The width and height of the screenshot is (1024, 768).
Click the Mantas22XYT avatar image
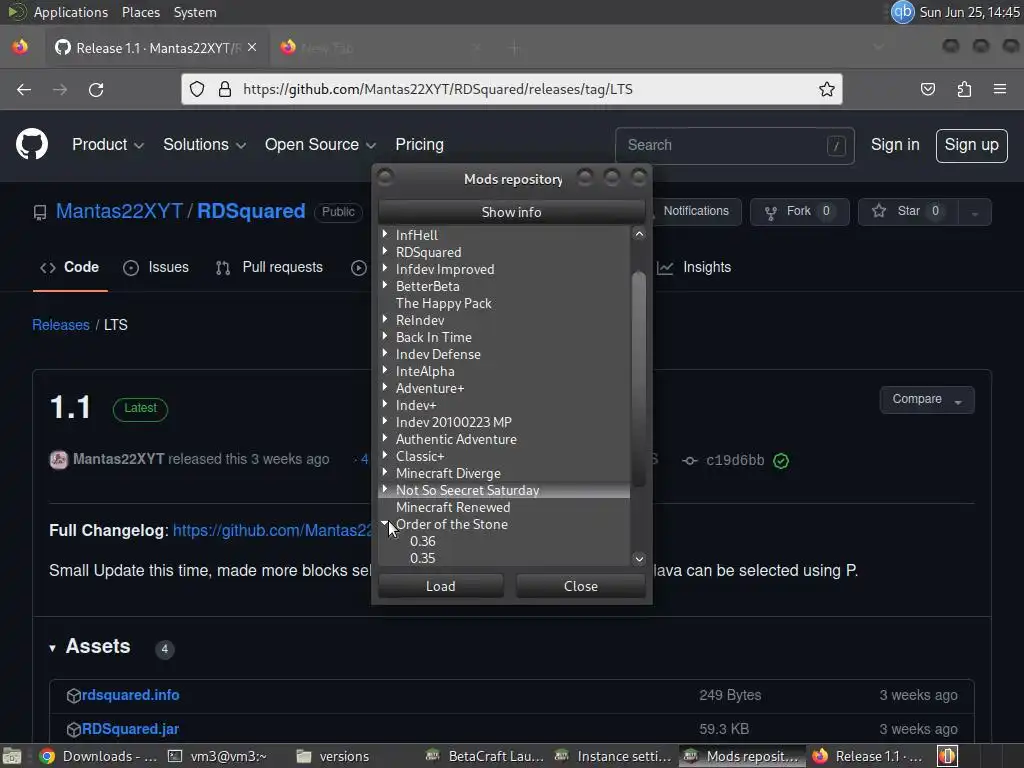[59, 460]
